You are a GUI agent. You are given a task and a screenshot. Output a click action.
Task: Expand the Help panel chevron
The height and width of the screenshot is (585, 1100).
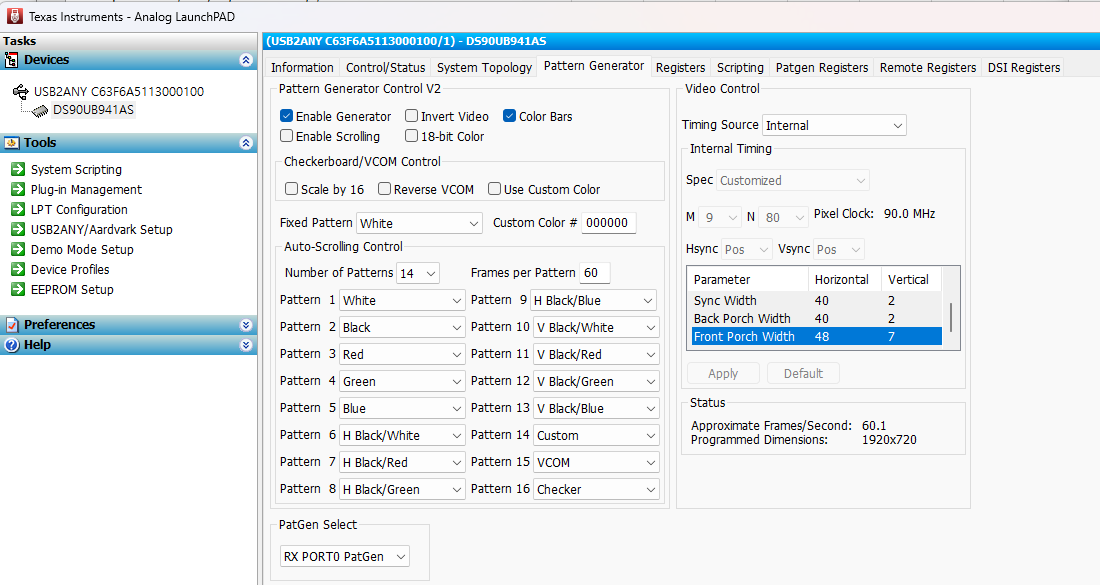(246, 345)
